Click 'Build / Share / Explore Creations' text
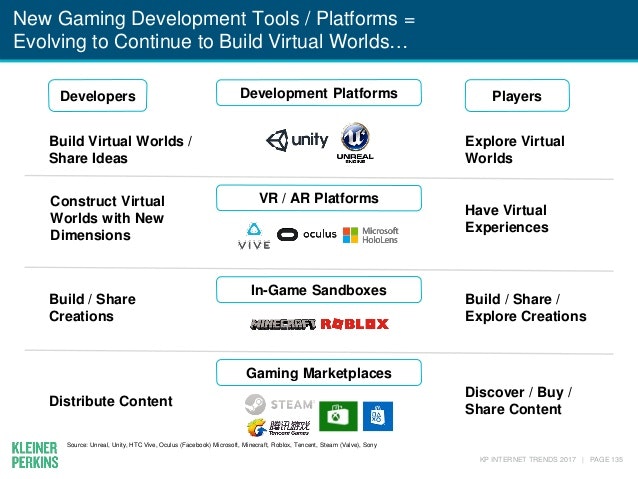 click(526, 308)
